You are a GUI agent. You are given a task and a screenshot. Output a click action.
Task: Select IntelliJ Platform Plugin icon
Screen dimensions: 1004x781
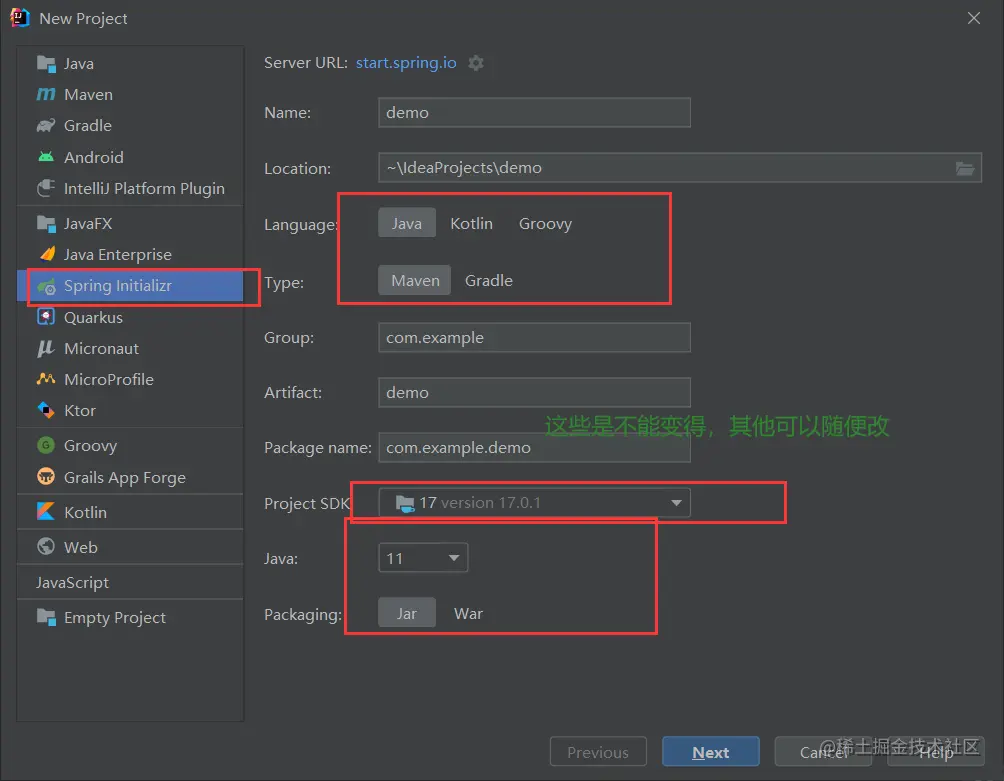click(x=46, y=188)
